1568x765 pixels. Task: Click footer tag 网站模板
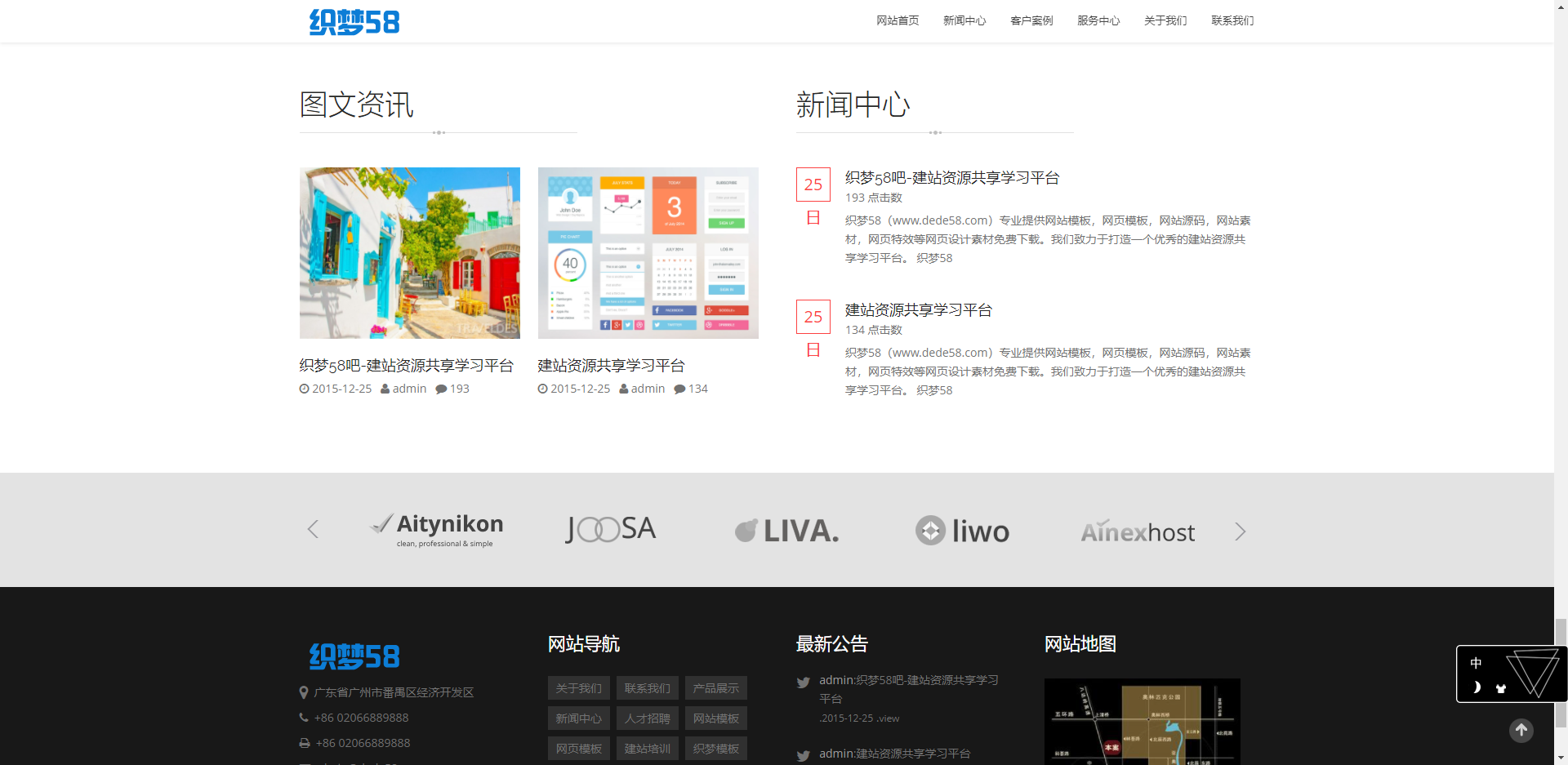click(x=716, y=718)
